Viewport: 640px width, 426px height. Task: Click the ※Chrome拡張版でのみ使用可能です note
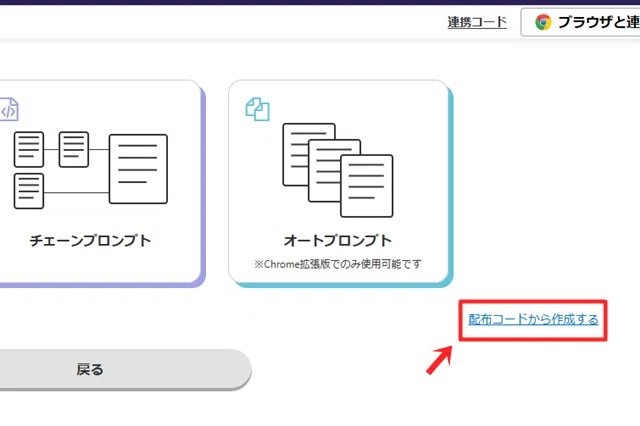point(338,264)
